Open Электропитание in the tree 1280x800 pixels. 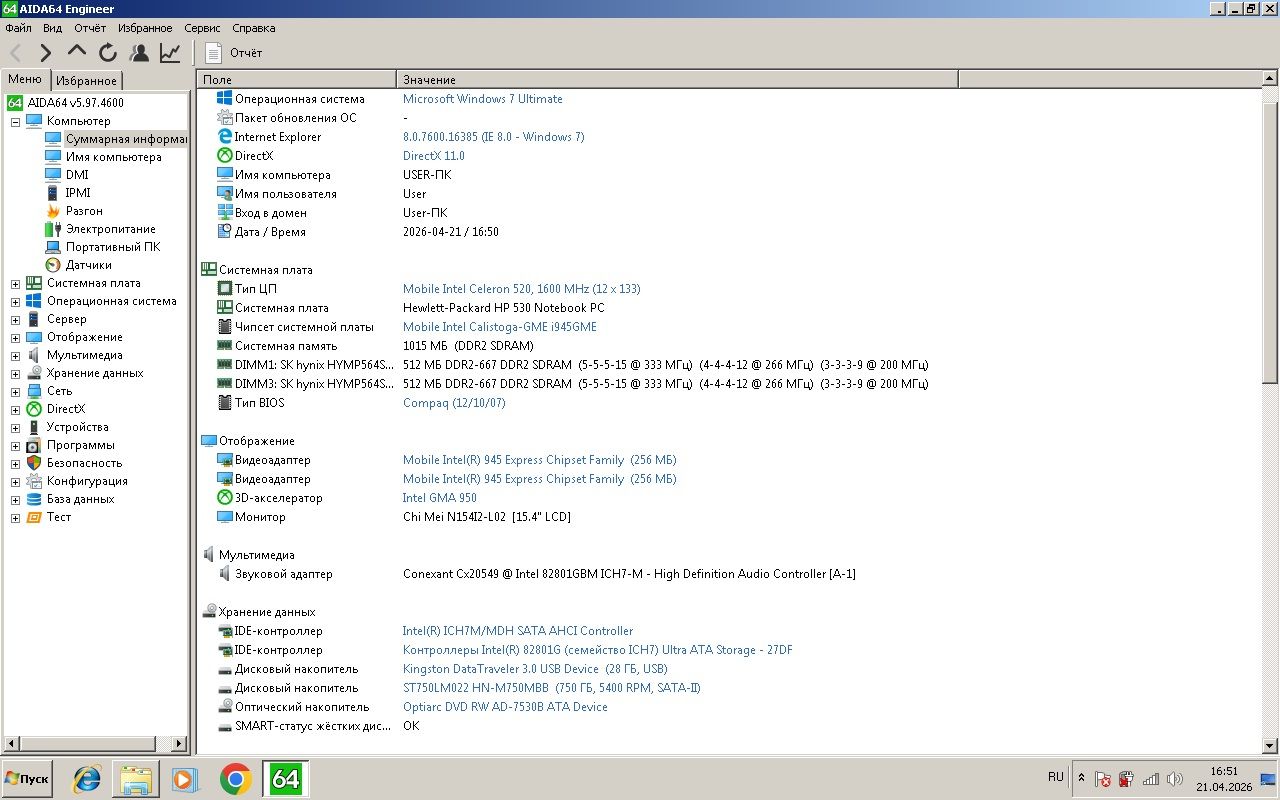click(110, 229)
